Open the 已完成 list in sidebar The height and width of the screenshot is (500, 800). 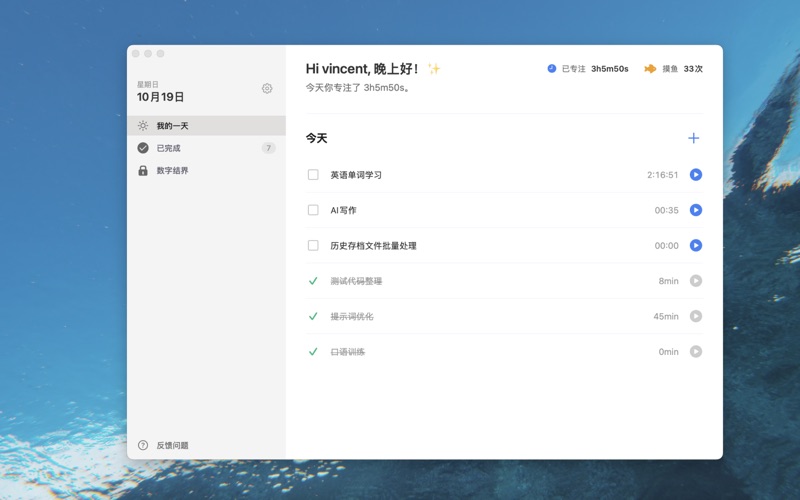(168, 148)
